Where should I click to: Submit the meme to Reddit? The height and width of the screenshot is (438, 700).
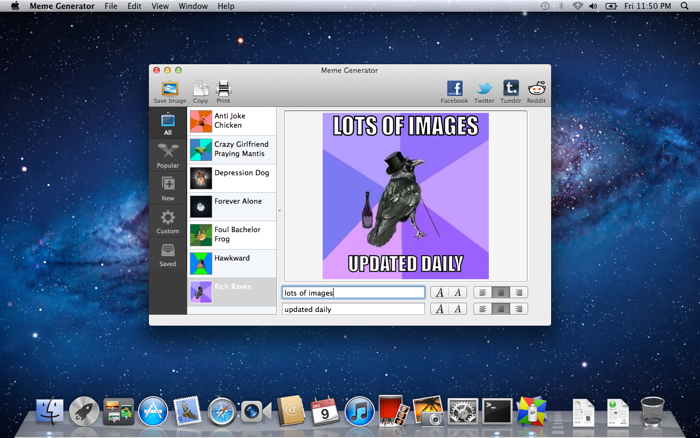pyautogui.click(x=536, y=92)
